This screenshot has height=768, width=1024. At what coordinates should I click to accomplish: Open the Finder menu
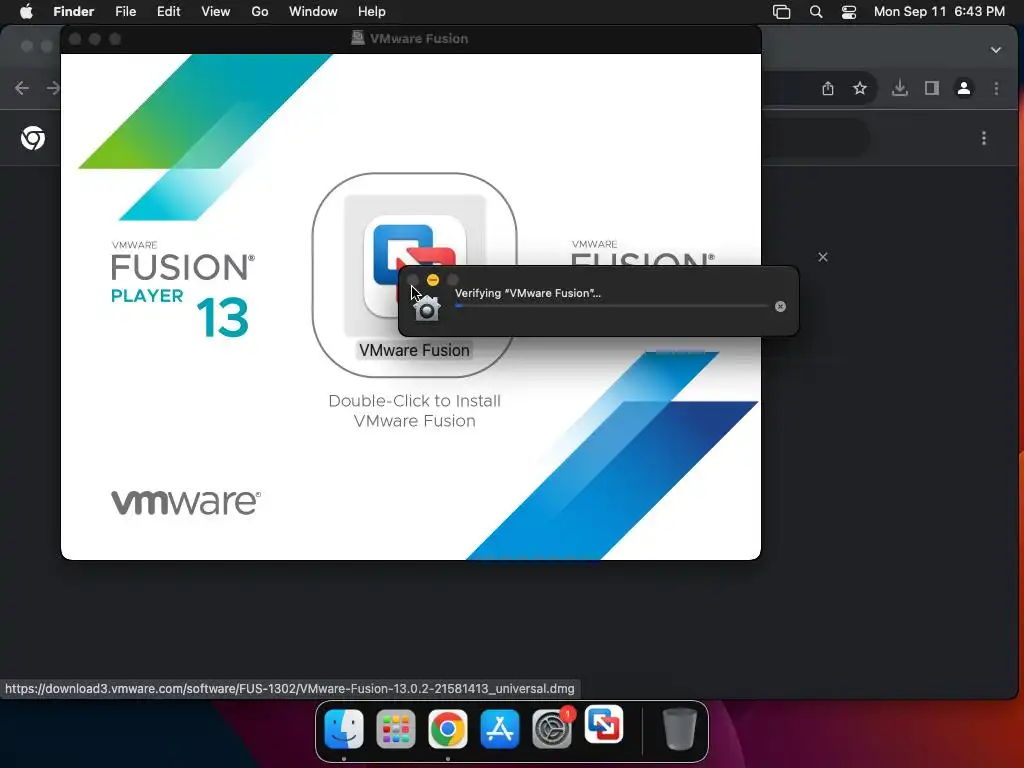[x=73, y=12]
